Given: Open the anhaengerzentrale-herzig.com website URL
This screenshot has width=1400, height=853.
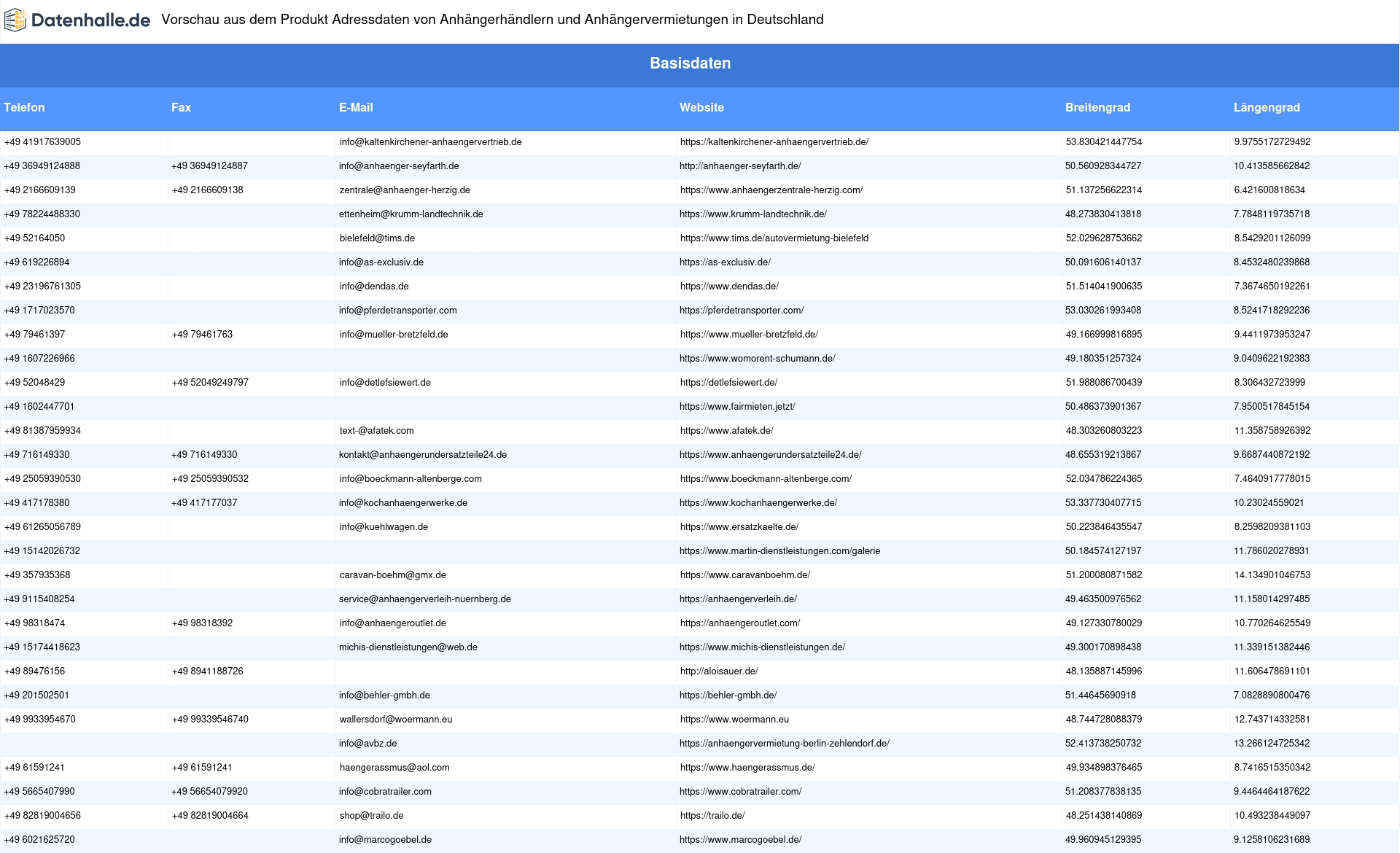Looking at the screenshot, I should (771, 190).
